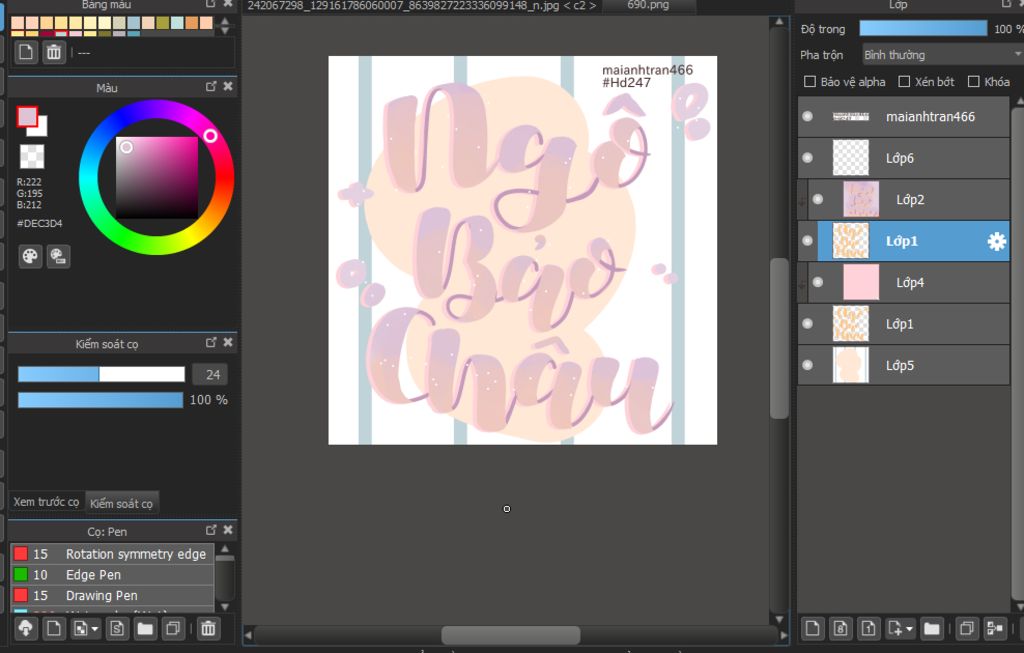Screen dimensions: 1024x653
Task: Select the foreground color swatch
Action: [x=27, y=116]
